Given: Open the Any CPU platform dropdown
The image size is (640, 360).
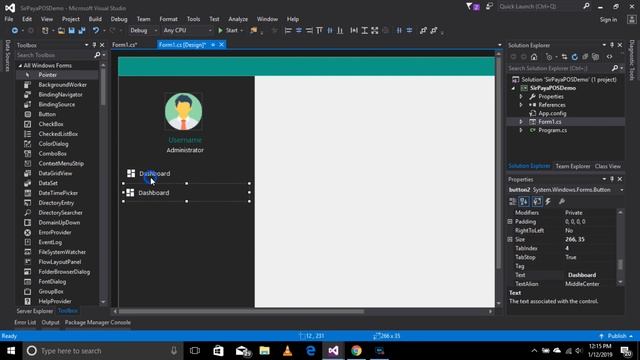Looking at the screenshot, I should pyautogui.click(x=187, y=31).
